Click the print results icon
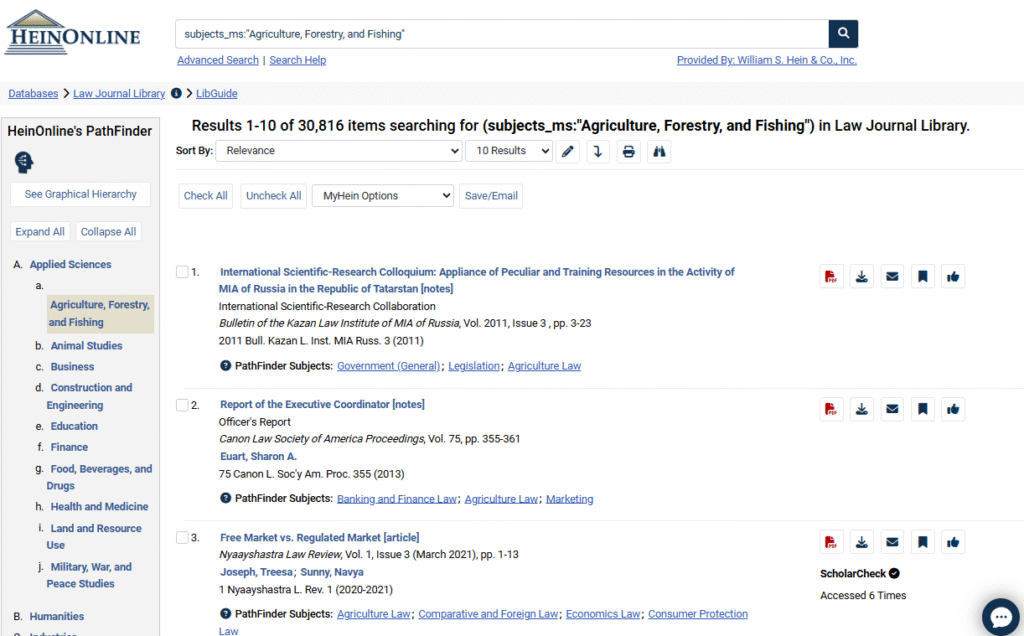The height and width of the screenshot is (636, 1024). [628, 152]
